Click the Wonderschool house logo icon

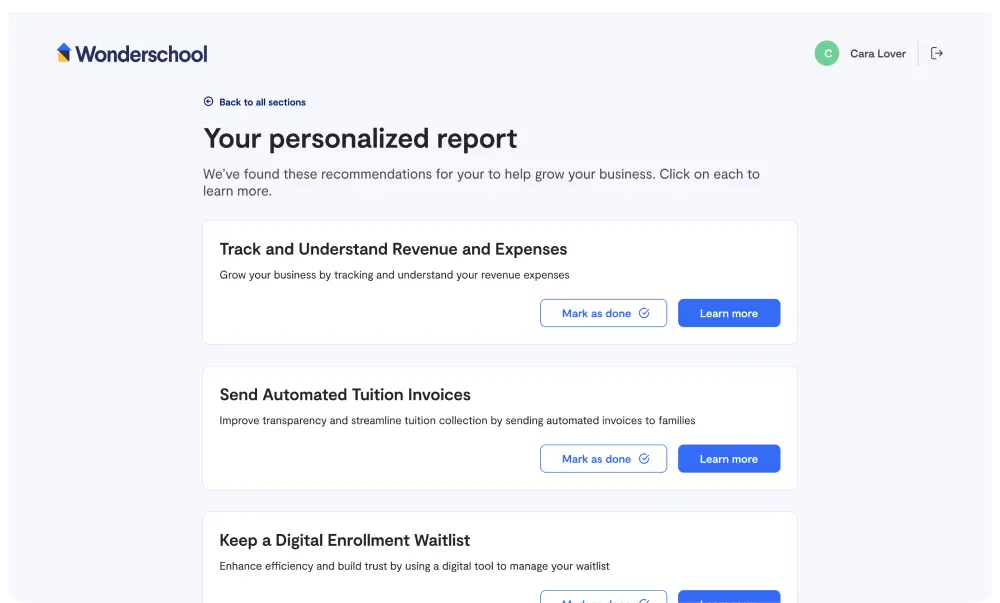64,53
